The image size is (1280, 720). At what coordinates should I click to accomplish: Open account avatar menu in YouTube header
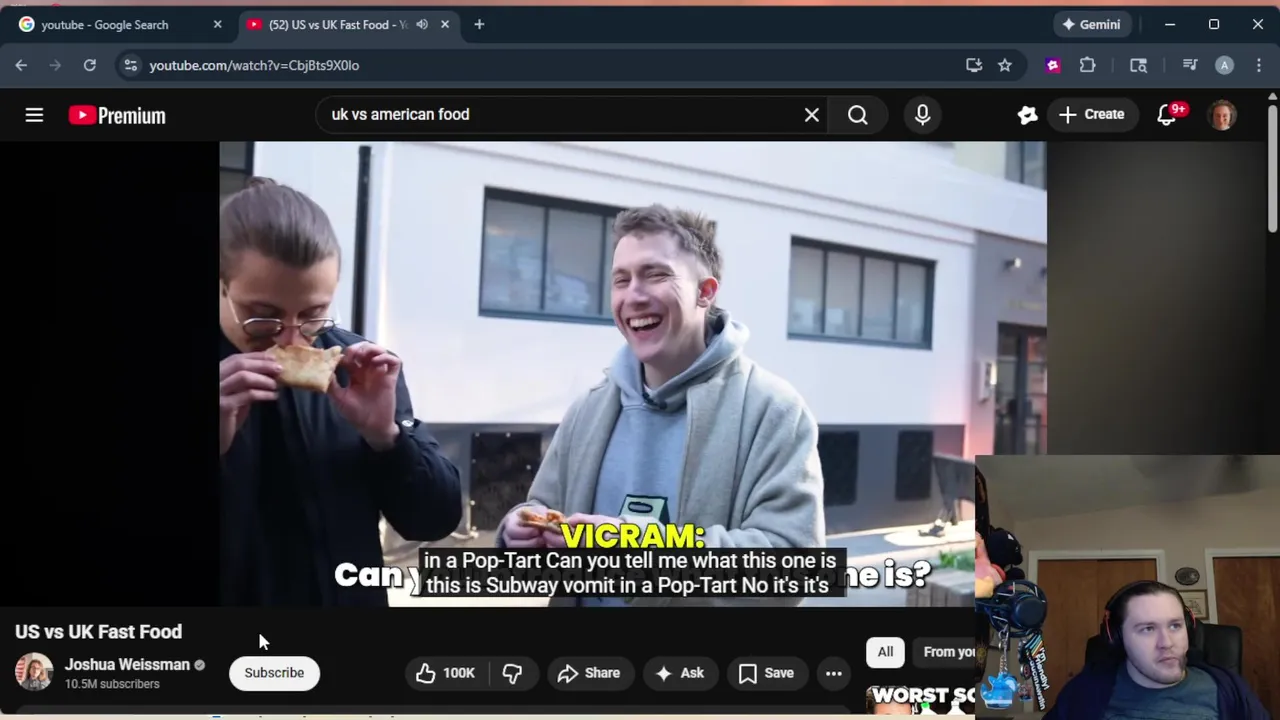[1222, 115]
